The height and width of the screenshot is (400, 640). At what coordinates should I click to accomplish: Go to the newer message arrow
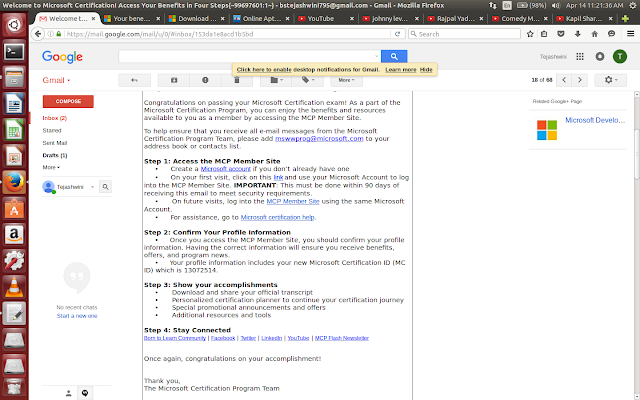tap(564, 80)
